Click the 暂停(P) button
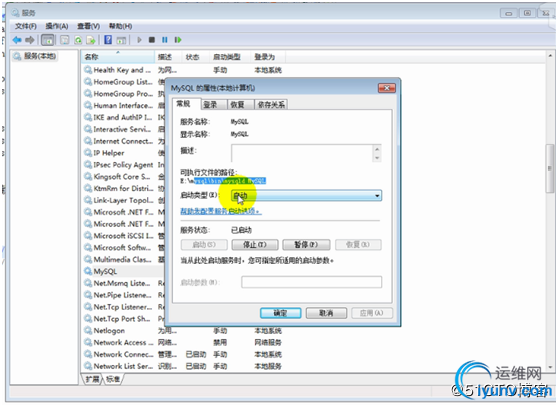The height and width of the screenshot is (407, 558). 306,245
